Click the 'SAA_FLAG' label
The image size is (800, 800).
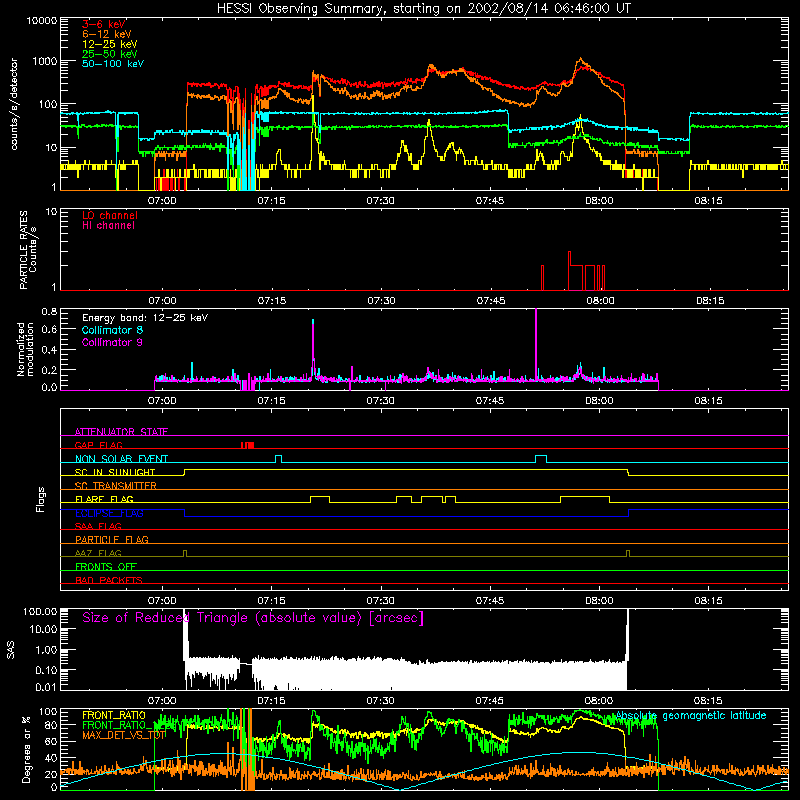[98, 526]
